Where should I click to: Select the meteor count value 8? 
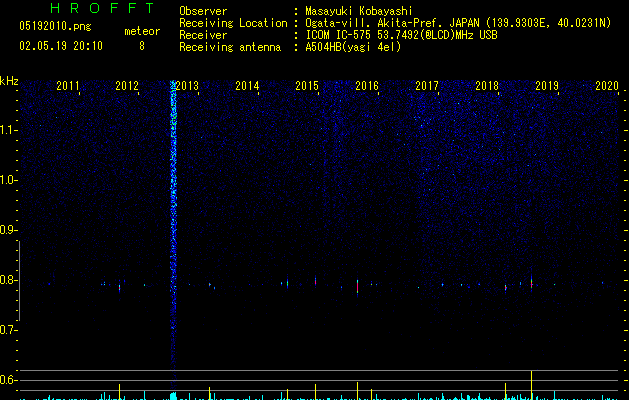pyautogui.click(x=142, y=46)
